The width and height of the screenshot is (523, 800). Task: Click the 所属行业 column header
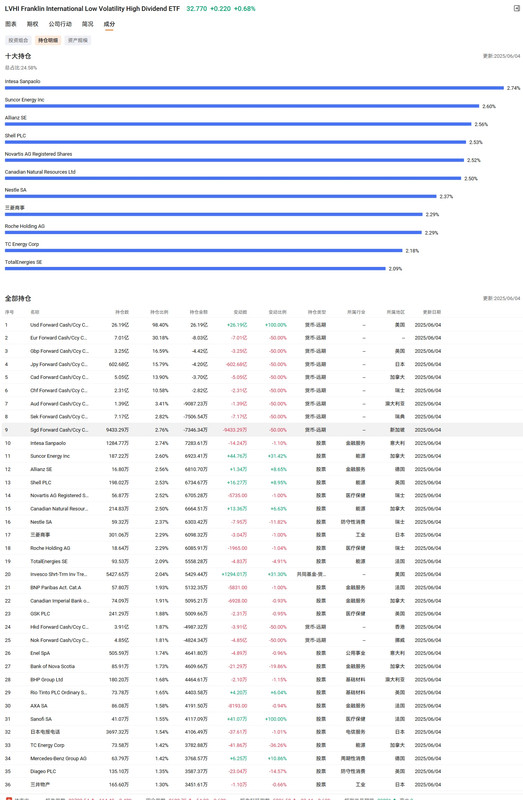[x=356, y=312]
